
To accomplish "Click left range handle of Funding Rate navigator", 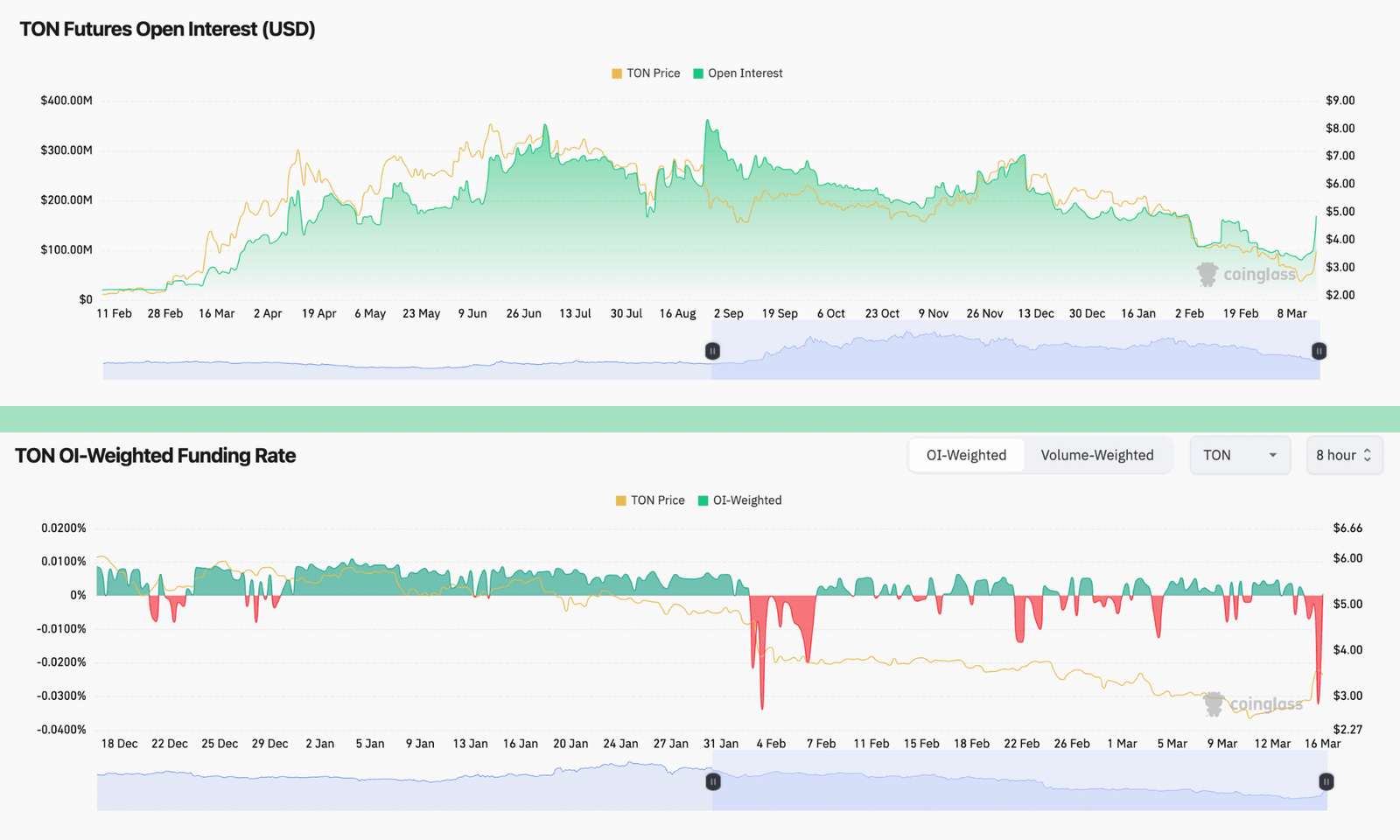I will coord(713,781).
